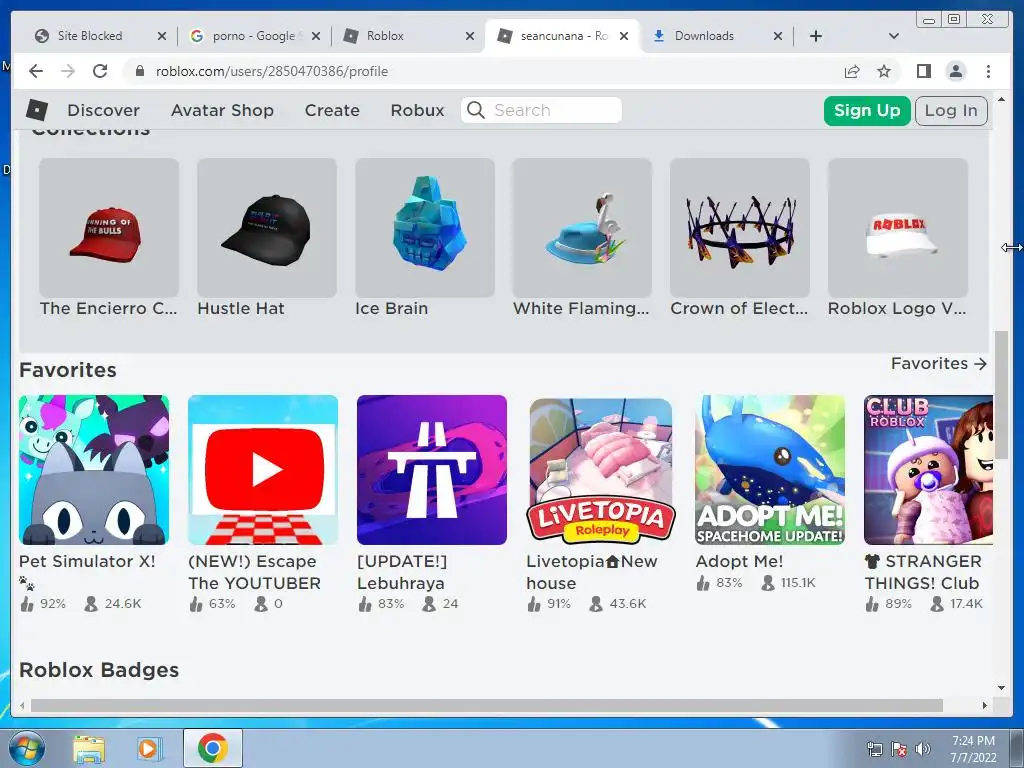Click the address bar URL
Image resolution: width=1024 pixels, height=768 pixels.
click(272, 71)
